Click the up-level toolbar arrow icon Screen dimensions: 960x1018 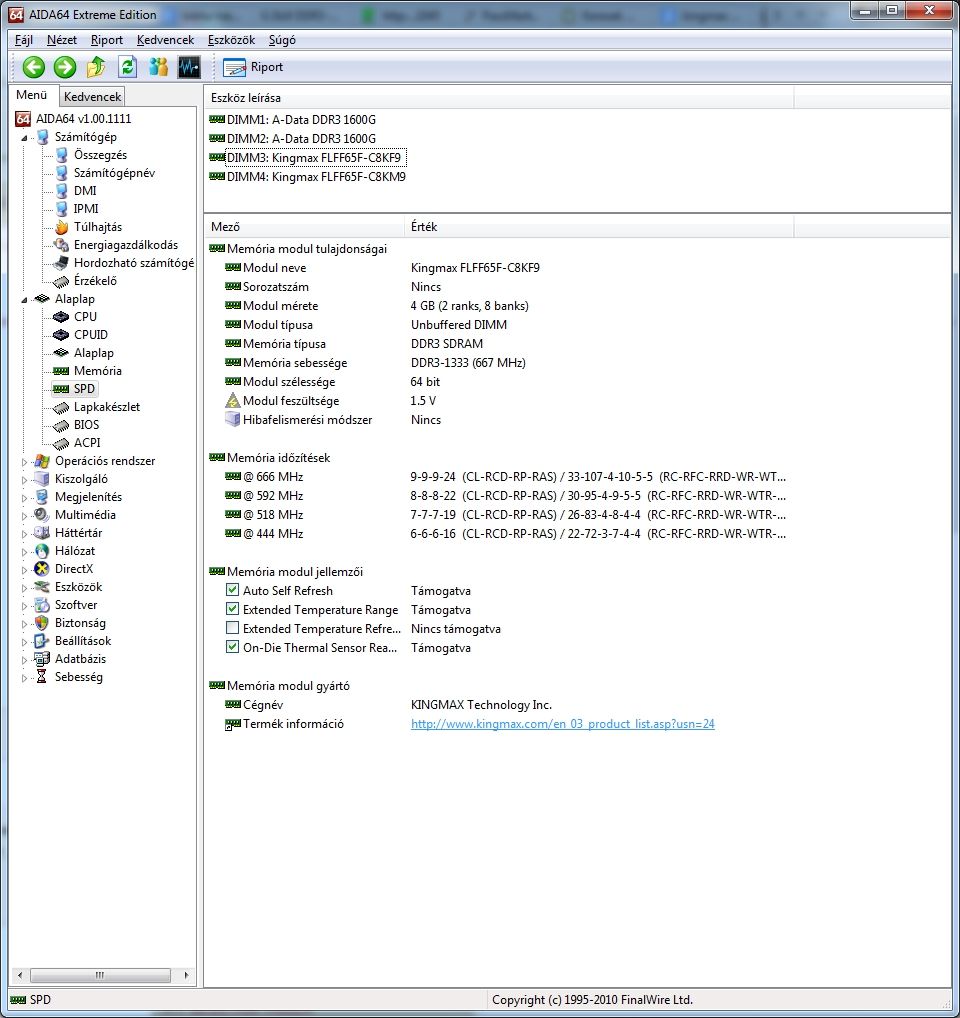click(x=96, y=67)
